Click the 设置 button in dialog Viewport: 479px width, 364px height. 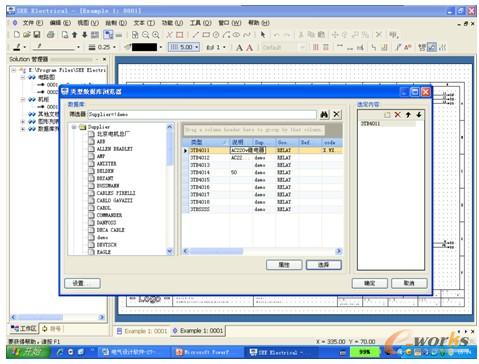[82, 283]
